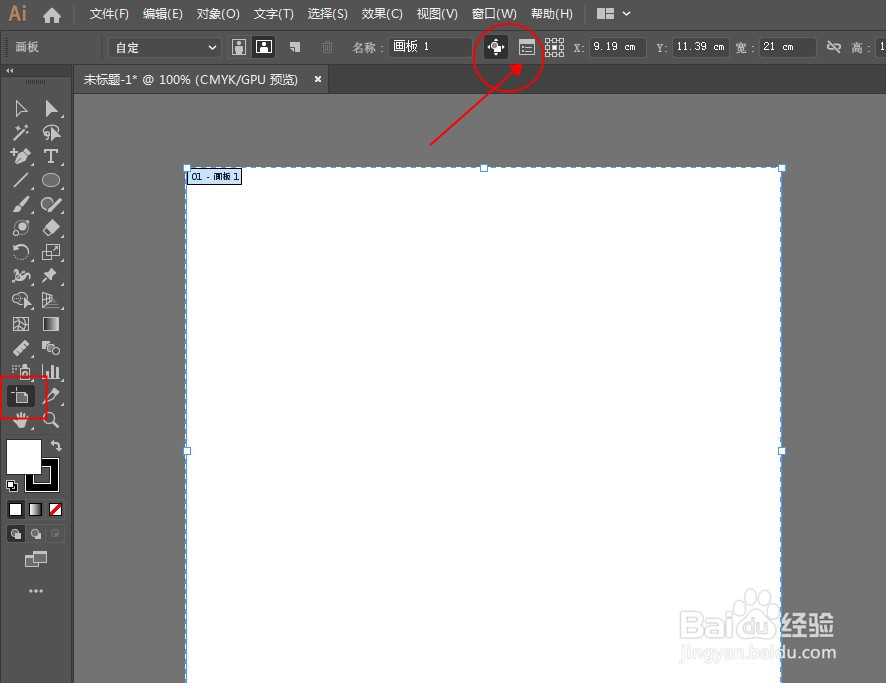Select the Selection tool black arrow
This screenshot has width=886, height=683.
tap(21, 108)
